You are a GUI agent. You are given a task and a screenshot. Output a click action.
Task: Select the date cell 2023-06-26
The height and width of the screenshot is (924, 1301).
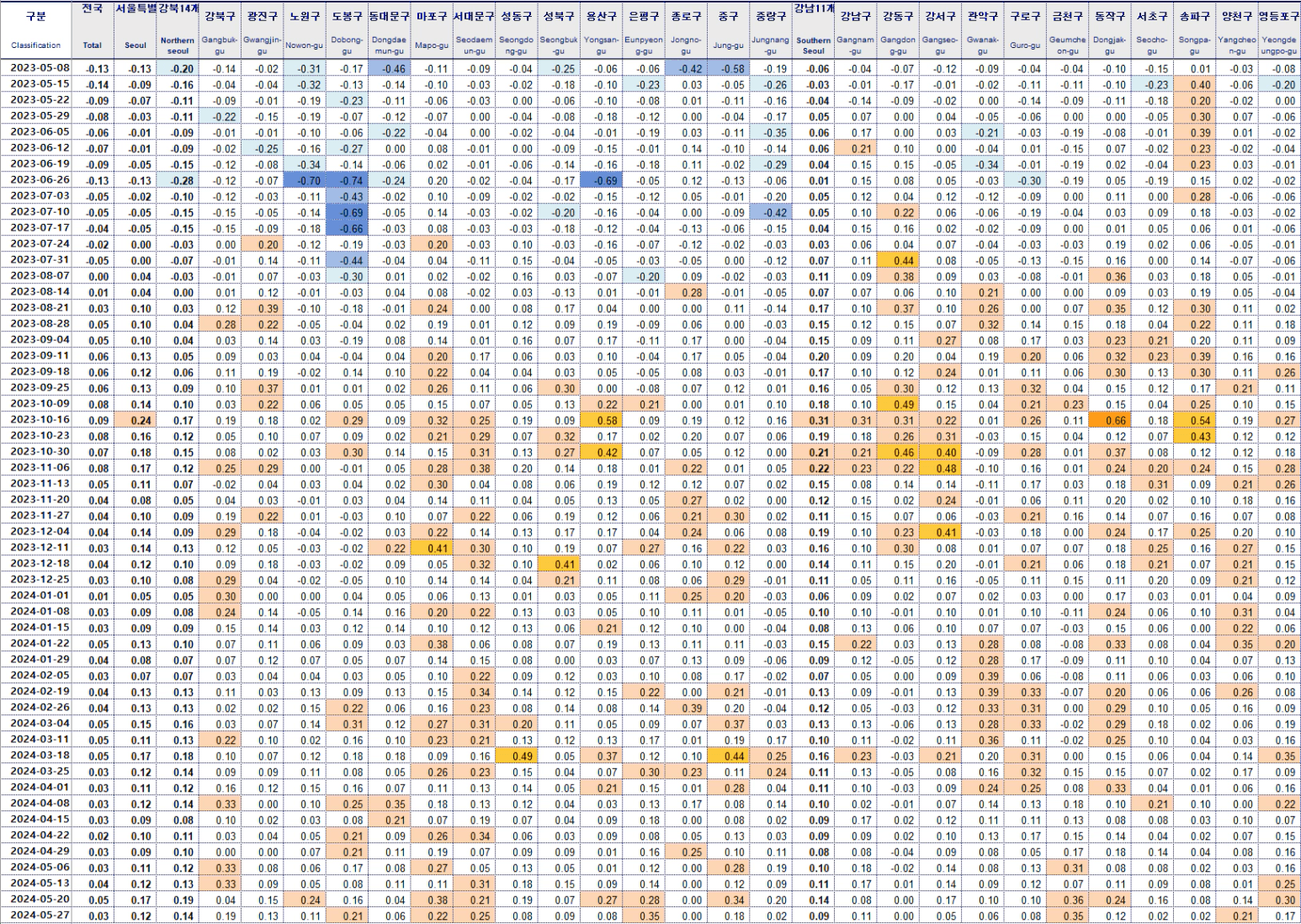click(x=40, y=179)
